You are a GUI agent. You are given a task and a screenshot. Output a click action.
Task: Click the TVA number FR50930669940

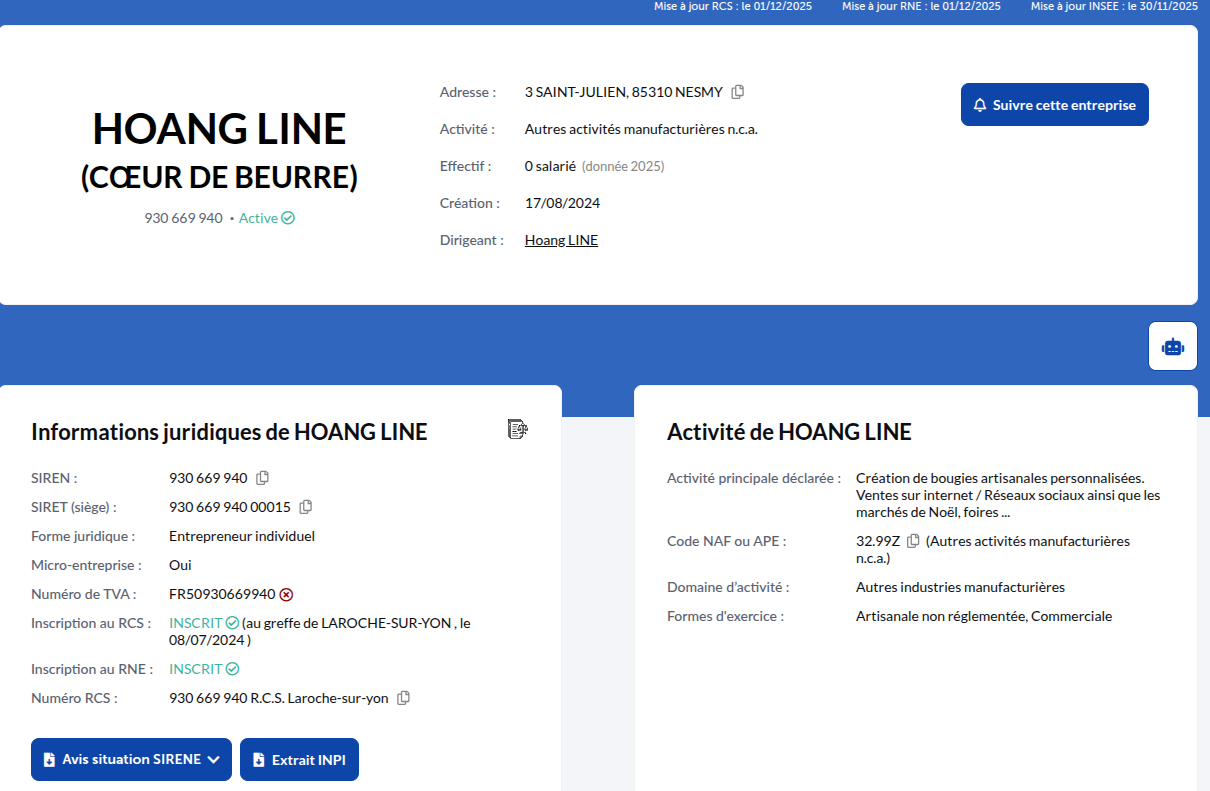(x=221, y=594)
